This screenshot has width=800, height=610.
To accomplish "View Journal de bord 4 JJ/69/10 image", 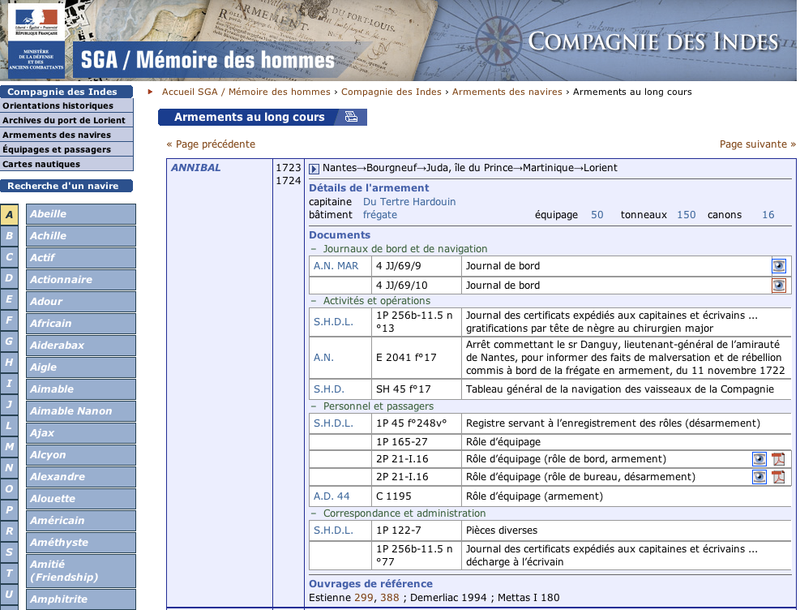I will coord(779,285).
